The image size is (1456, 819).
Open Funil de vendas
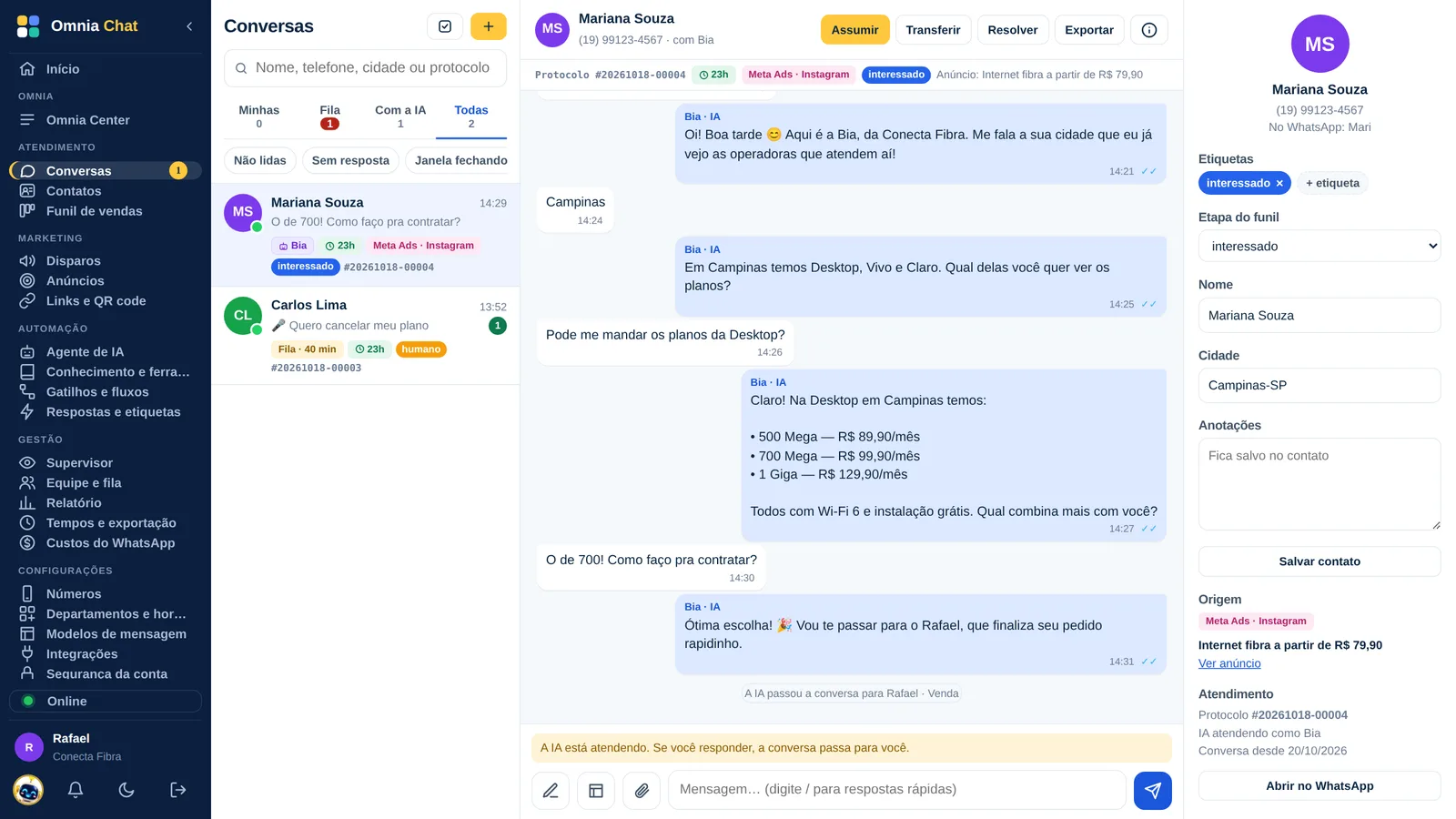(x=106, y=211)
